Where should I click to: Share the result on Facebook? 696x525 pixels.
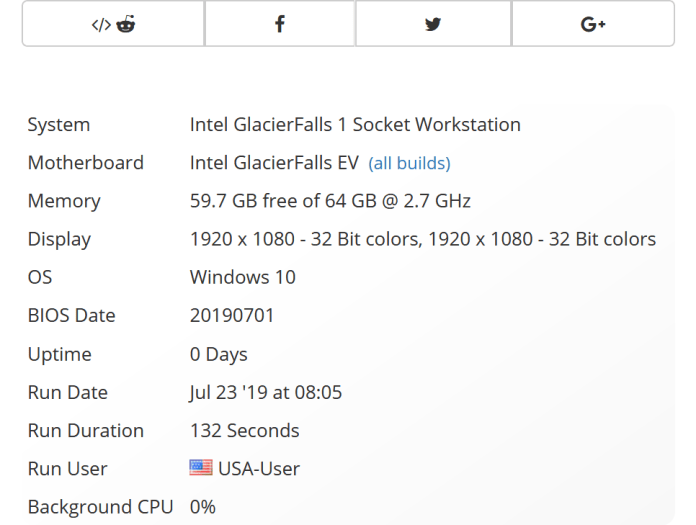[280, 25]
